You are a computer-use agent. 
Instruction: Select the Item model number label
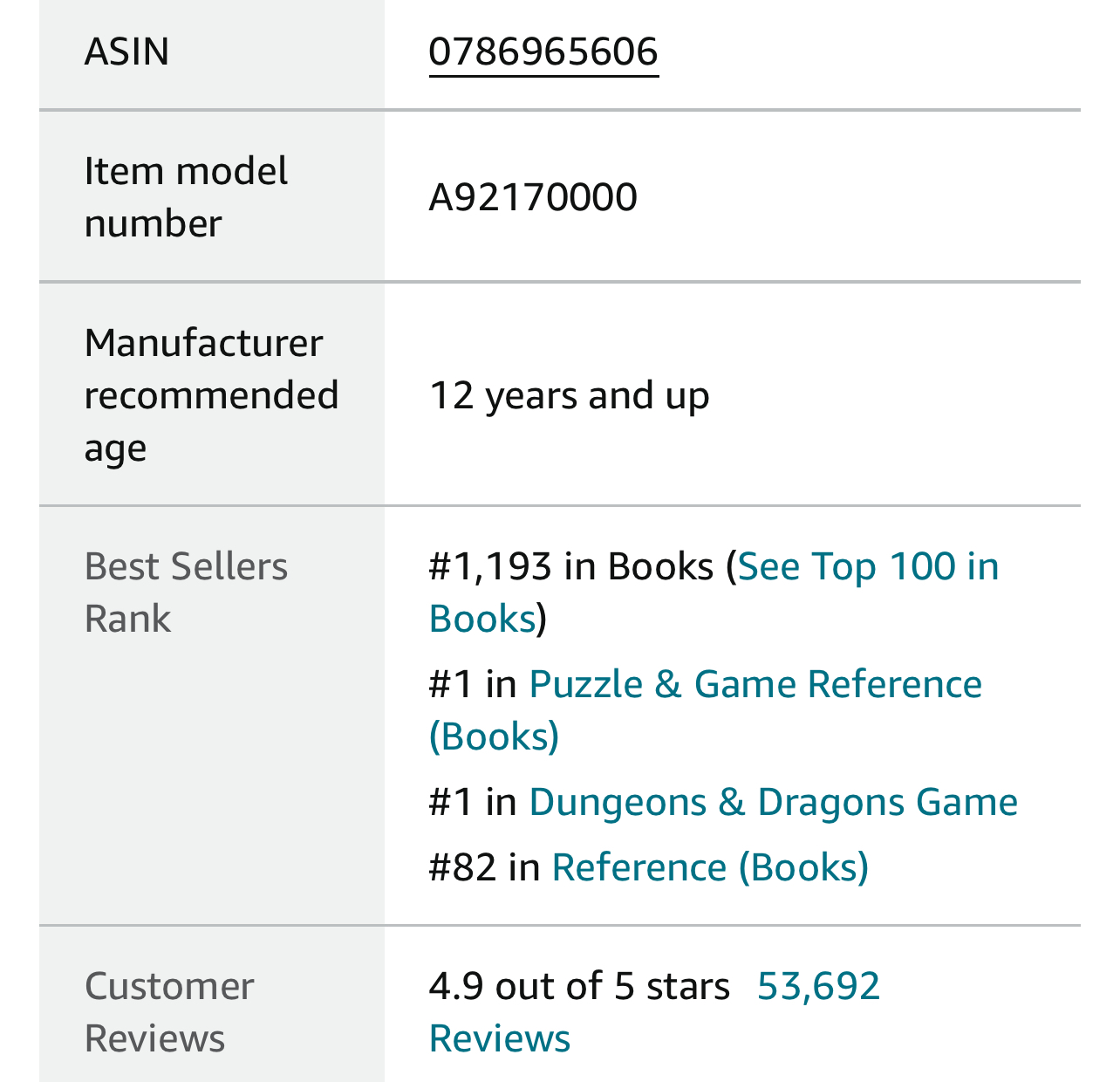(x=186, y=196)
